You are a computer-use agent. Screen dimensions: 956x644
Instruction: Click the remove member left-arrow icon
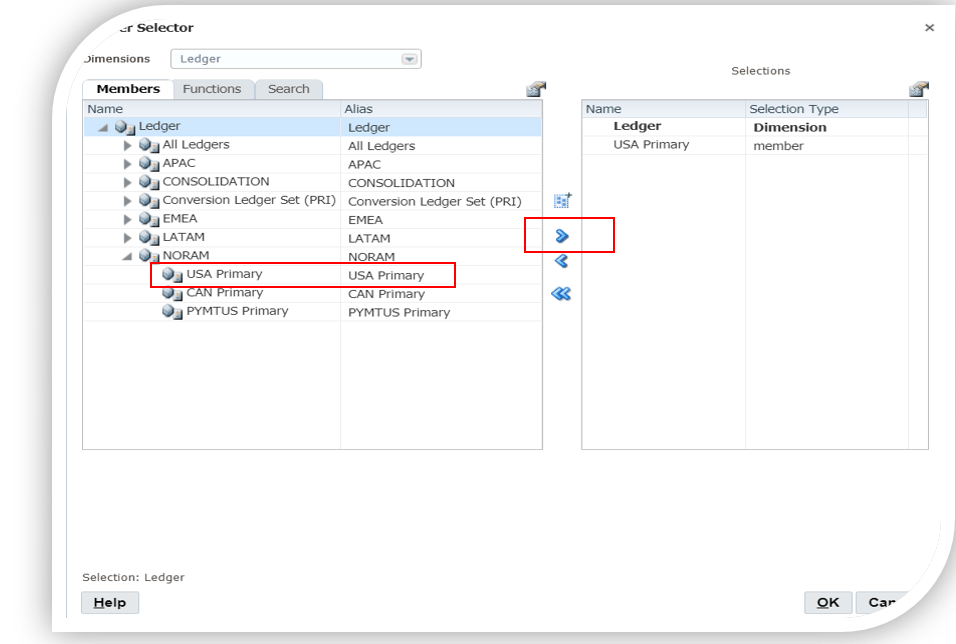tap(561, 261)
